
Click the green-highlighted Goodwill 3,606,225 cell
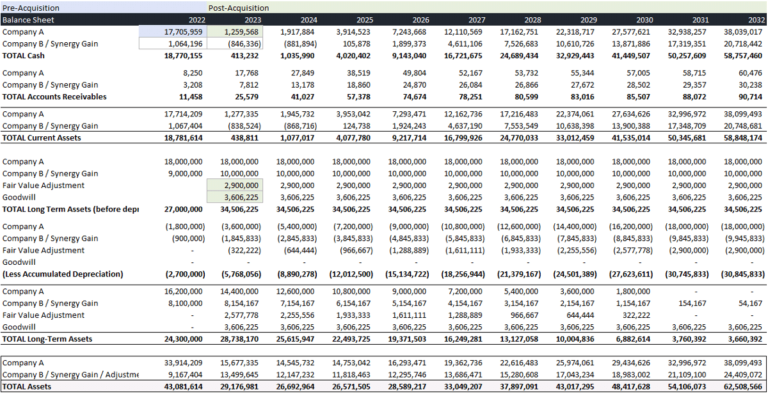(235, 197)
